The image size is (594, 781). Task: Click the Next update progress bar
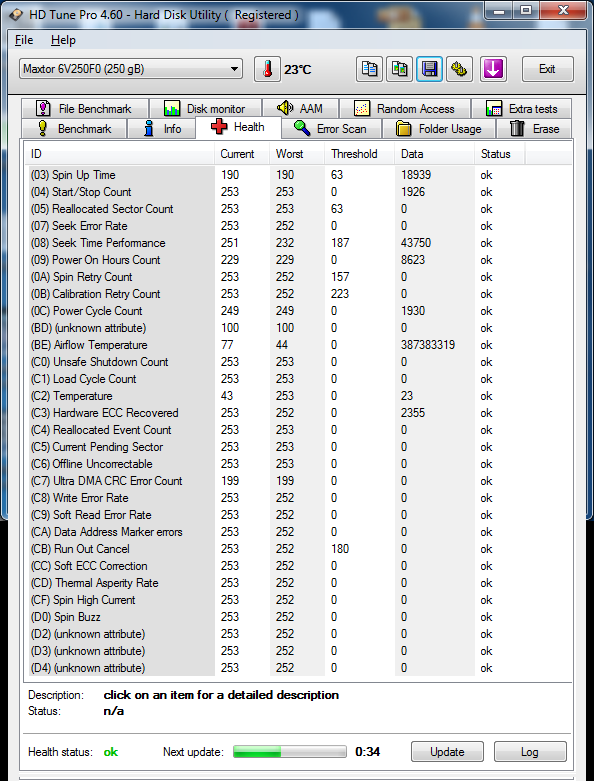(x=290, y=752)
